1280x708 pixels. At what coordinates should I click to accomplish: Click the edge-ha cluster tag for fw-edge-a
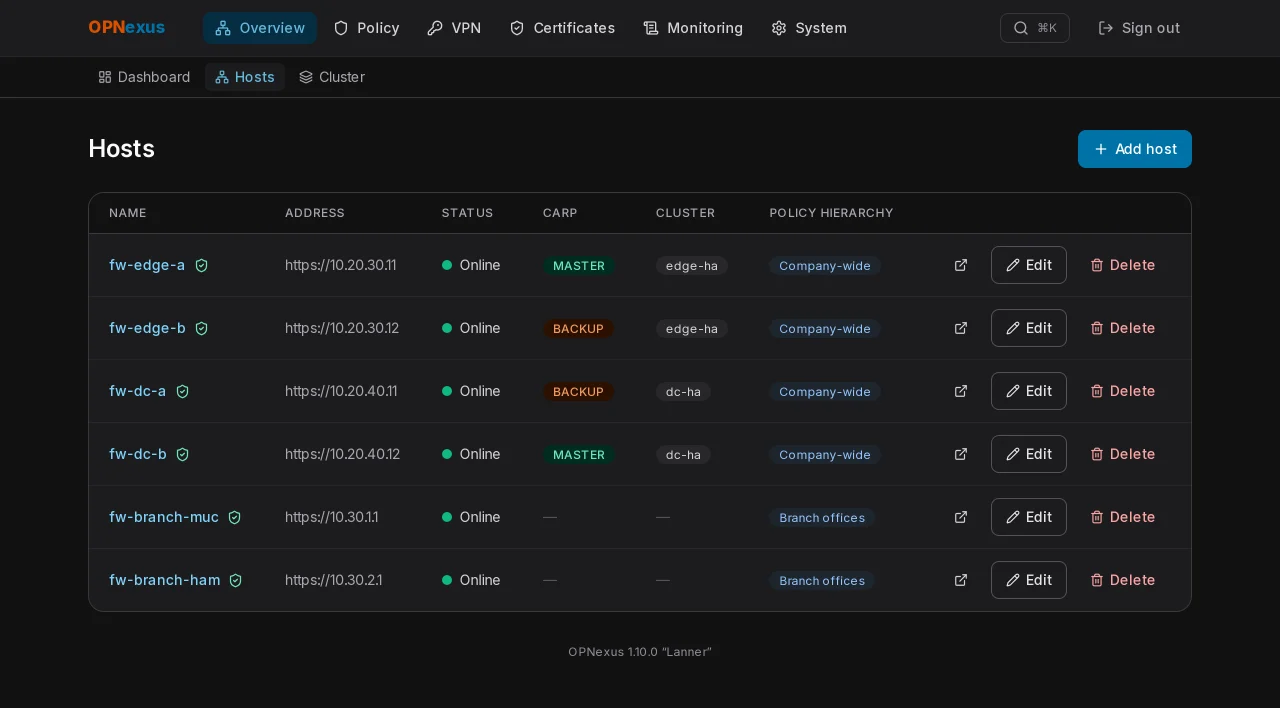tap(692, 266)
